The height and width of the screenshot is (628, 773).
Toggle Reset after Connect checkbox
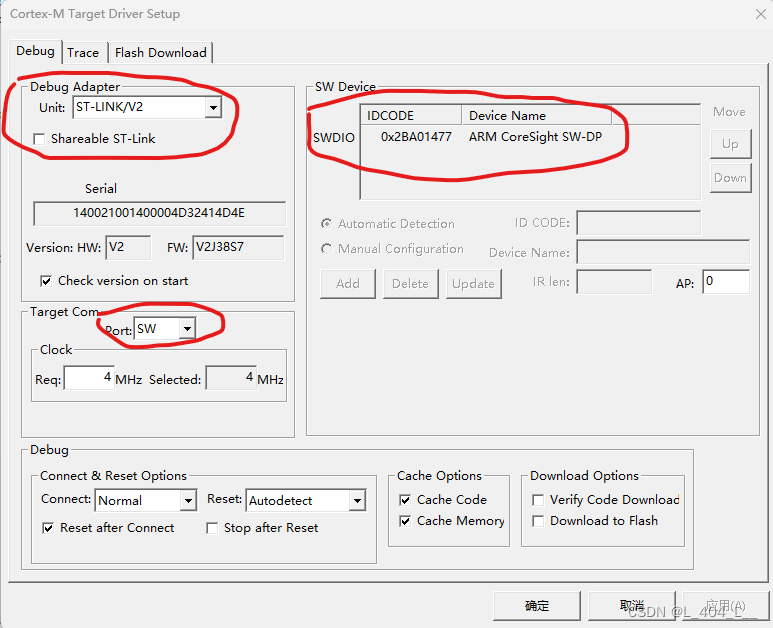pyautogui.click(x=48, y=528)
